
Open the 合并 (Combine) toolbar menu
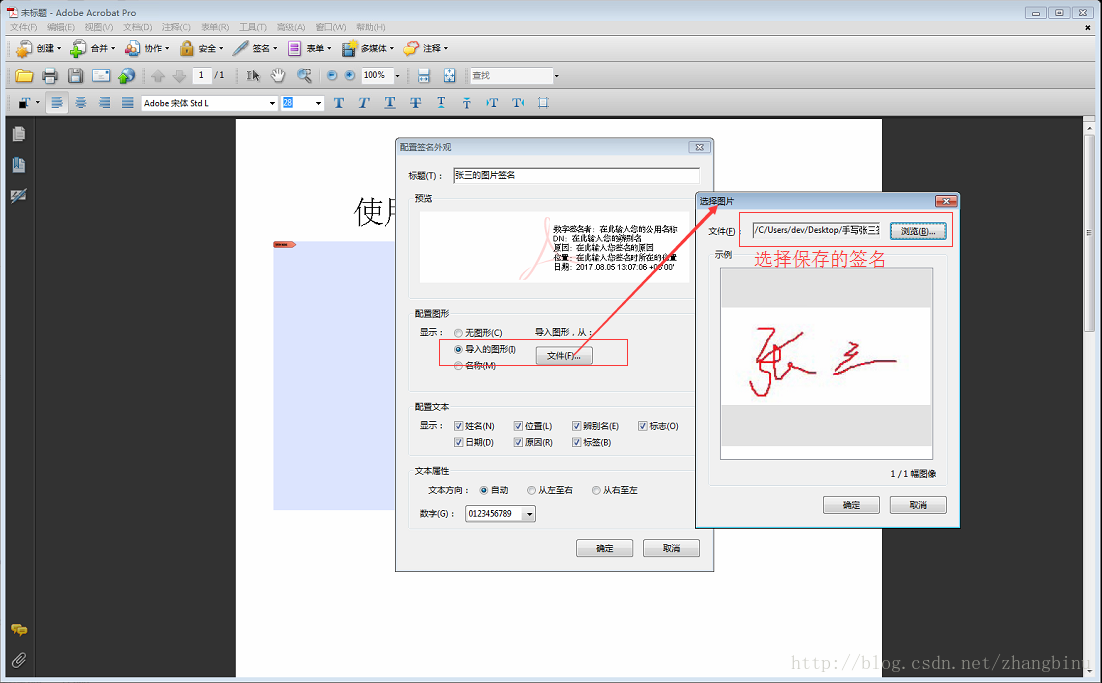coord(92,48)
